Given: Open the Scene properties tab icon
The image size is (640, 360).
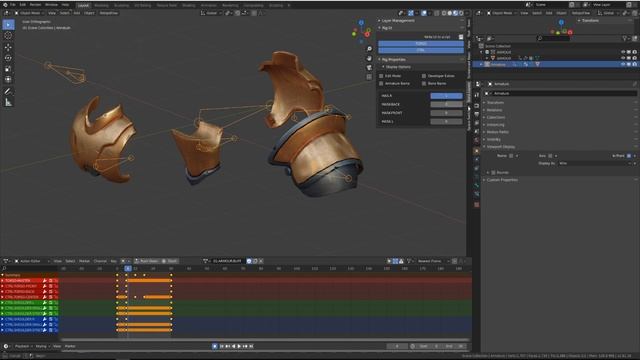Looking at the screenshot, I should (477, 131).
